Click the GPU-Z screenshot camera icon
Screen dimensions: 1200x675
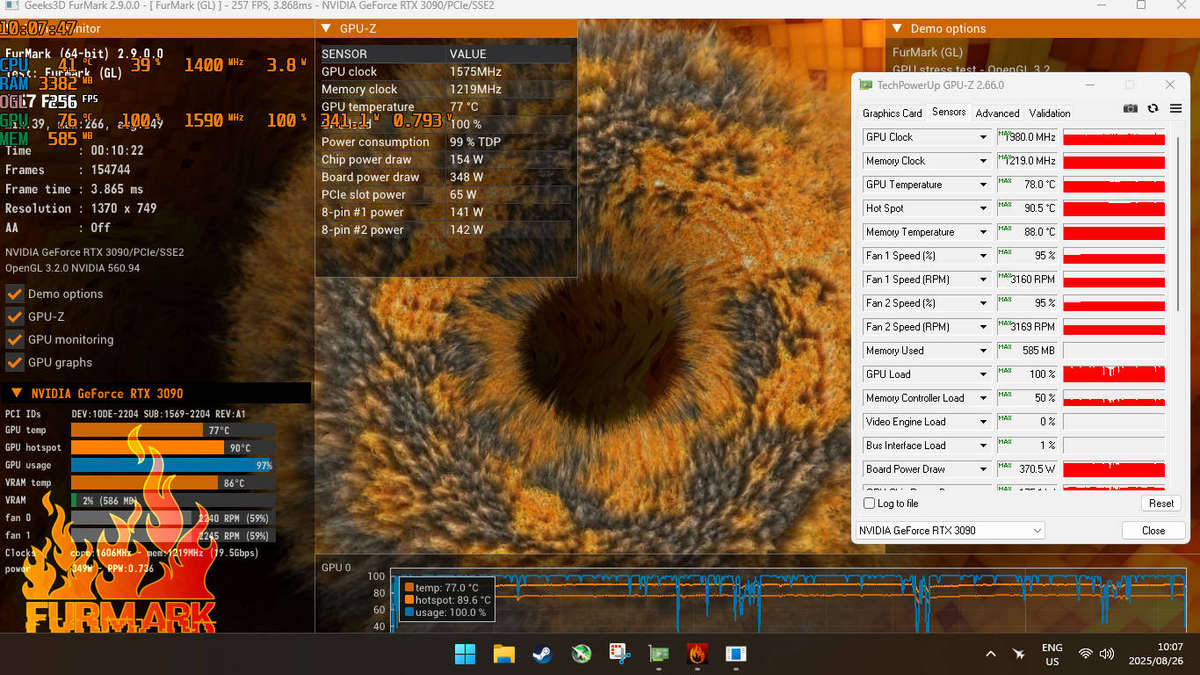pyautogui.click(x=1130, y=108)
